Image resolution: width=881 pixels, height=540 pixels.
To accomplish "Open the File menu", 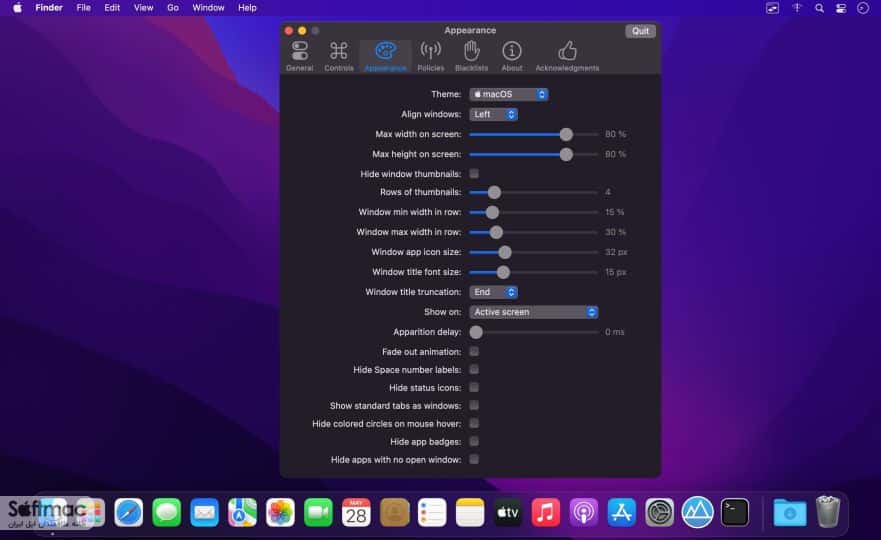I will pyautogui.click(x=84, y=8).
